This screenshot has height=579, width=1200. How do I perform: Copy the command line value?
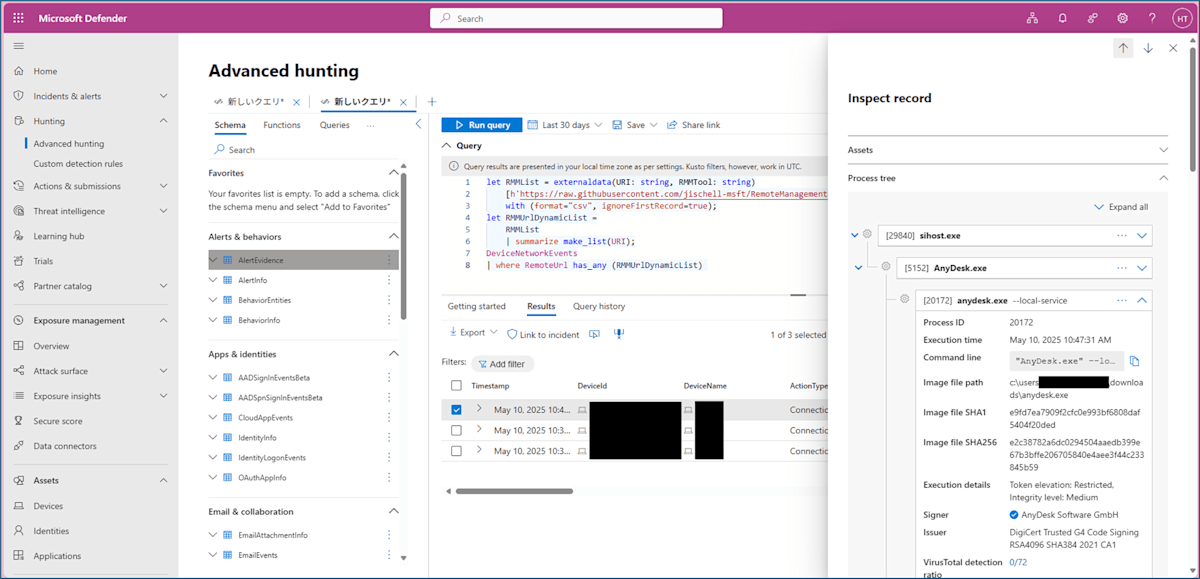pyautogui.click(x=1135, y=361)
